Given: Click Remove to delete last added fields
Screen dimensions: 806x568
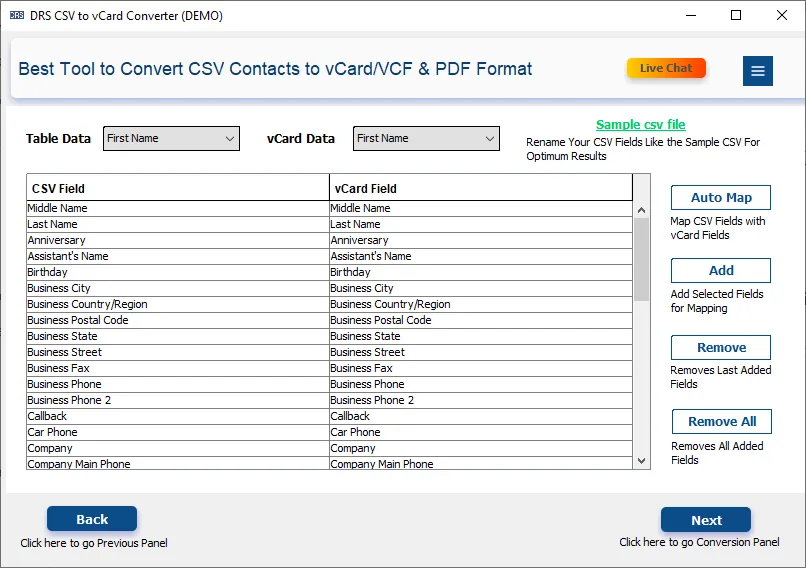Looking at the screenshot, I should coord(721,347).
